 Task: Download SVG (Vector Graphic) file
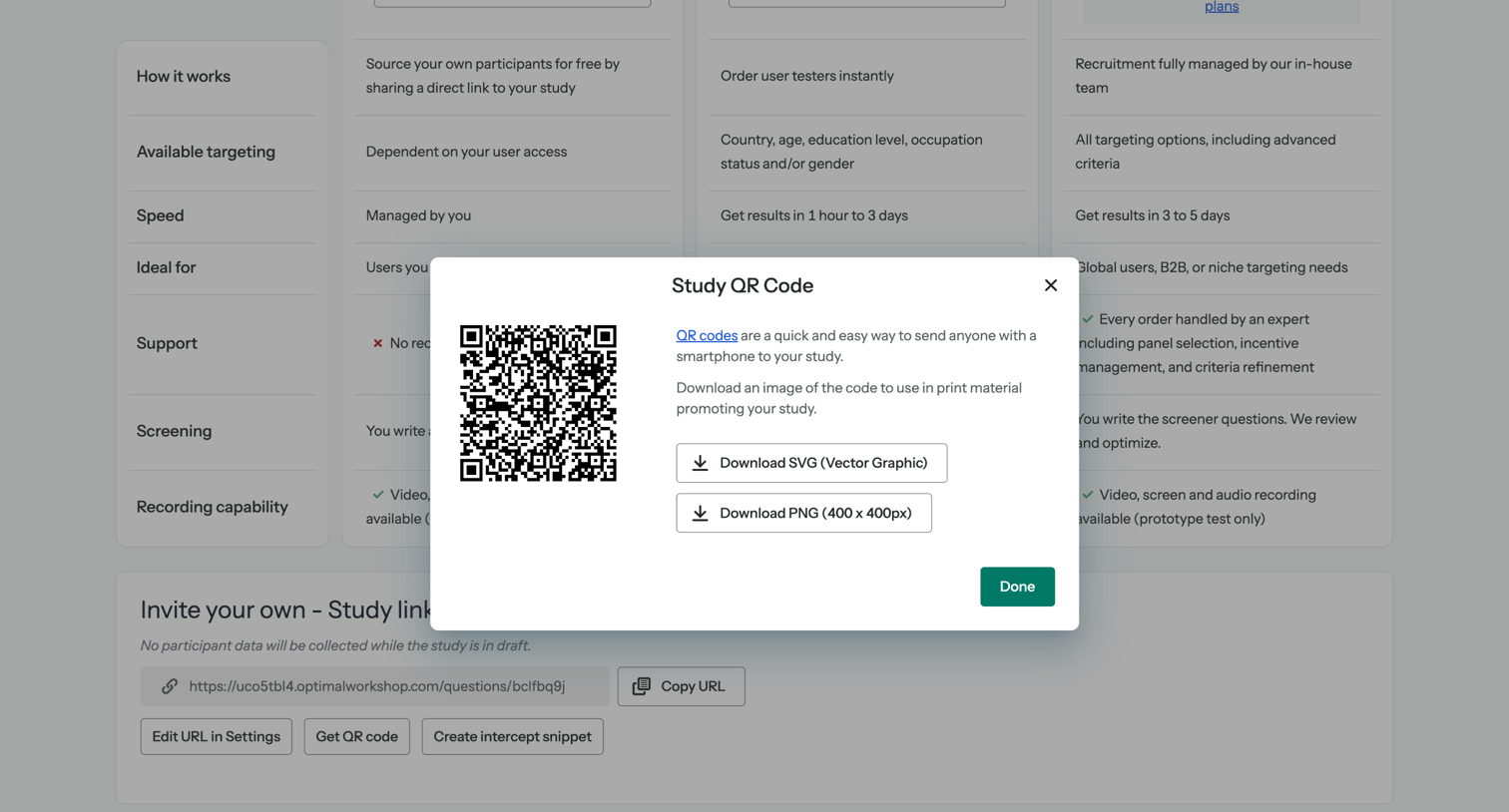point(811,463)
